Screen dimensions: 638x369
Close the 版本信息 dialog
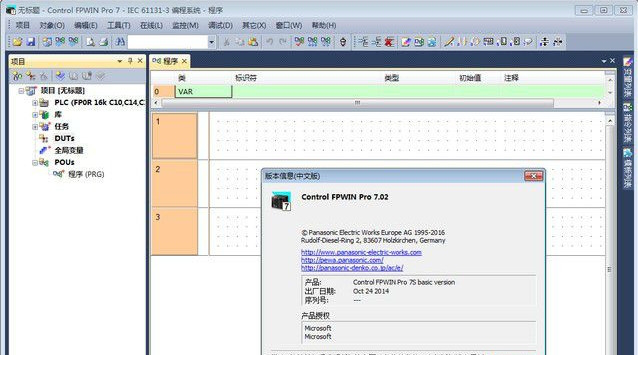[x=534, y=176]
